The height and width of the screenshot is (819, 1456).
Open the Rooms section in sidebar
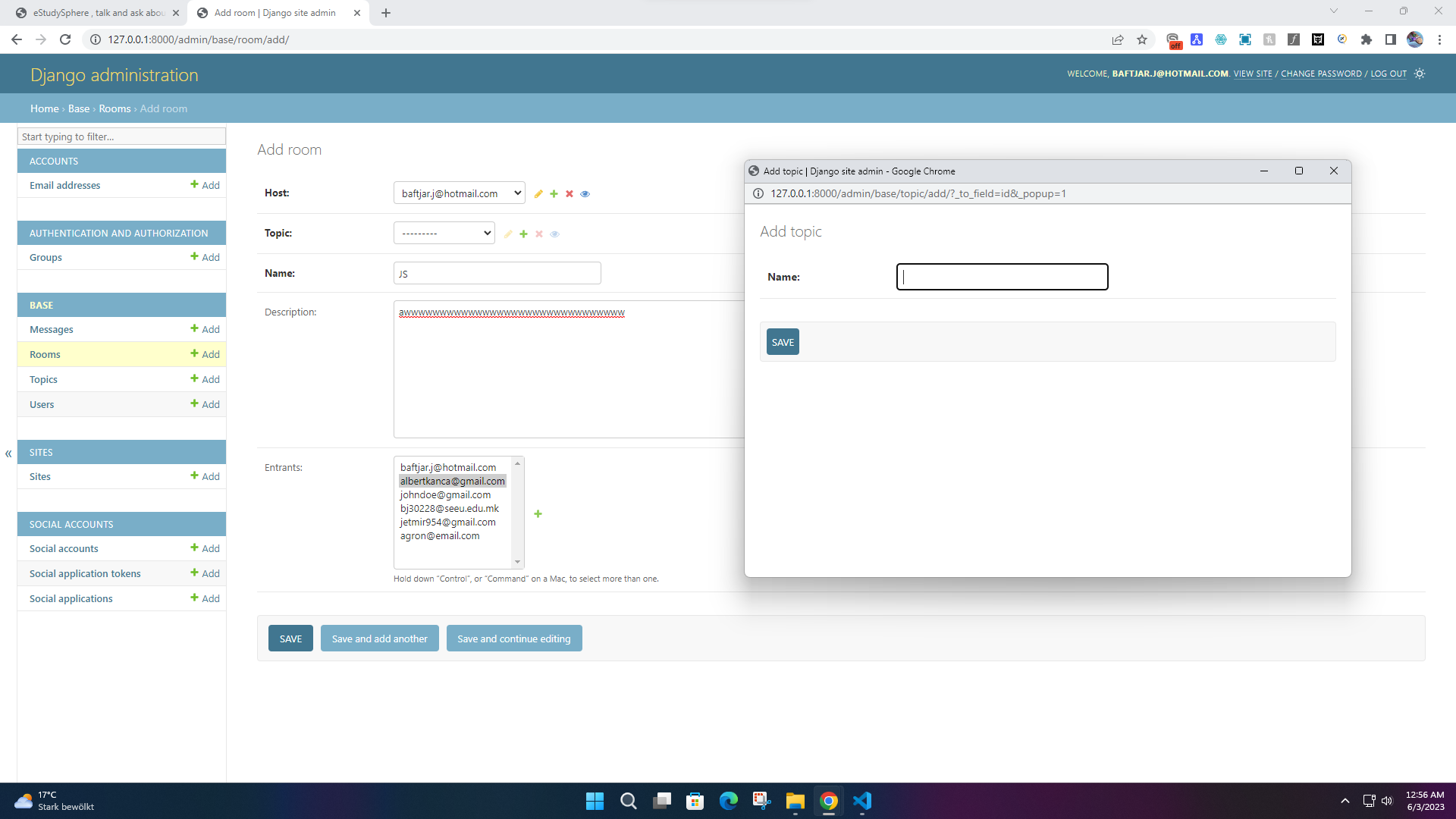[x=44, y=354]
